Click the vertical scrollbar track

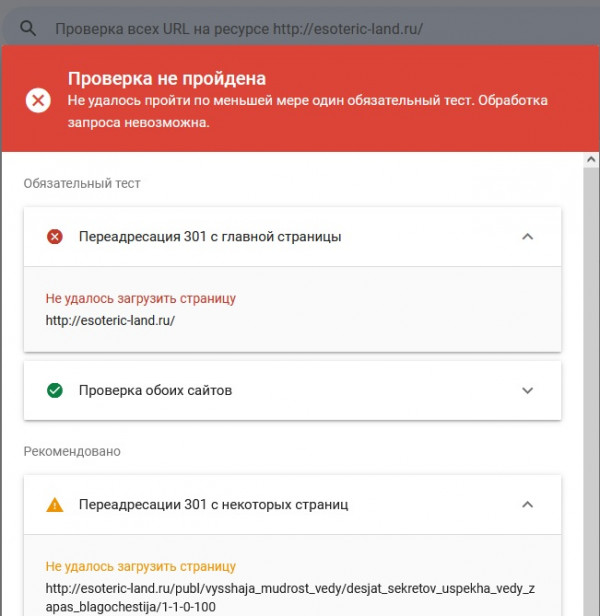[591, 391]
